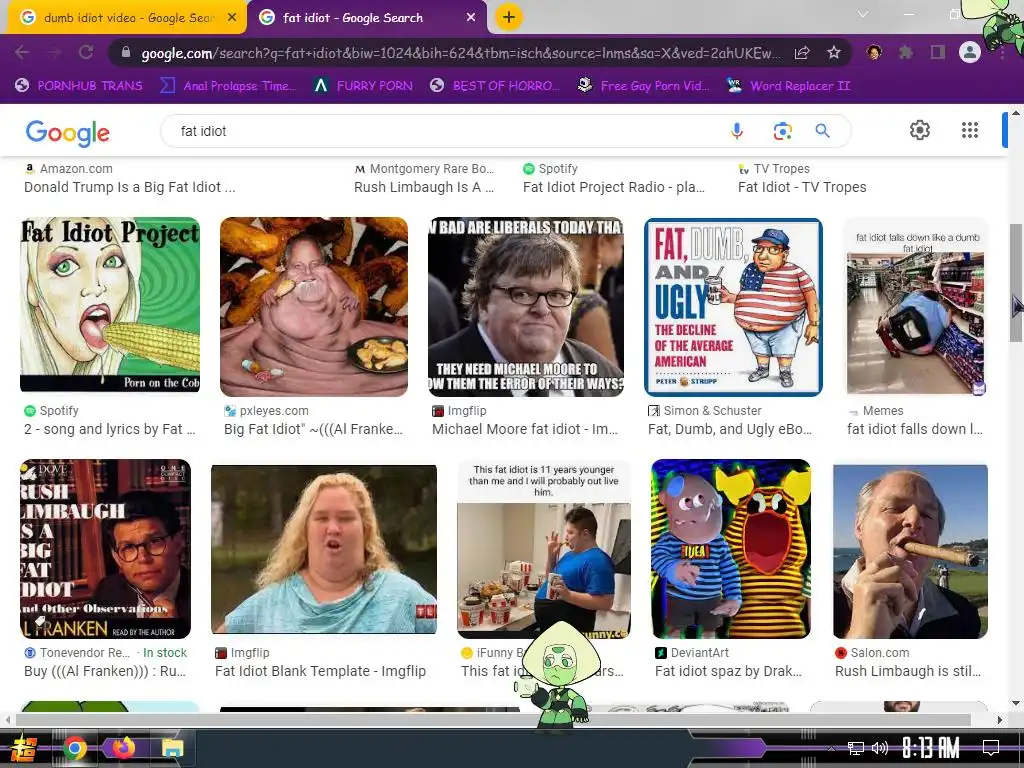Open the volume control in system tray
Image resolution: width=1024 pixels, height=768 pixels.
pyautogui.click(x=880, y=748)
